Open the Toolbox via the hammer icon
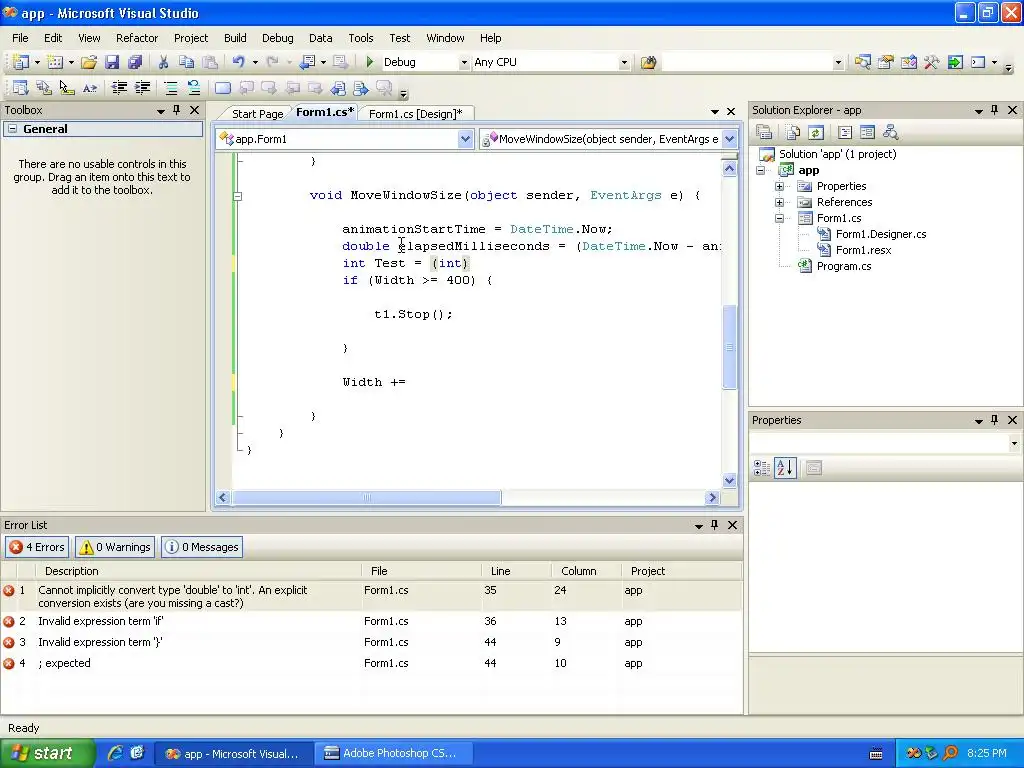The width and height of the screenshot is (1024, 768). (x=931, y=62)
